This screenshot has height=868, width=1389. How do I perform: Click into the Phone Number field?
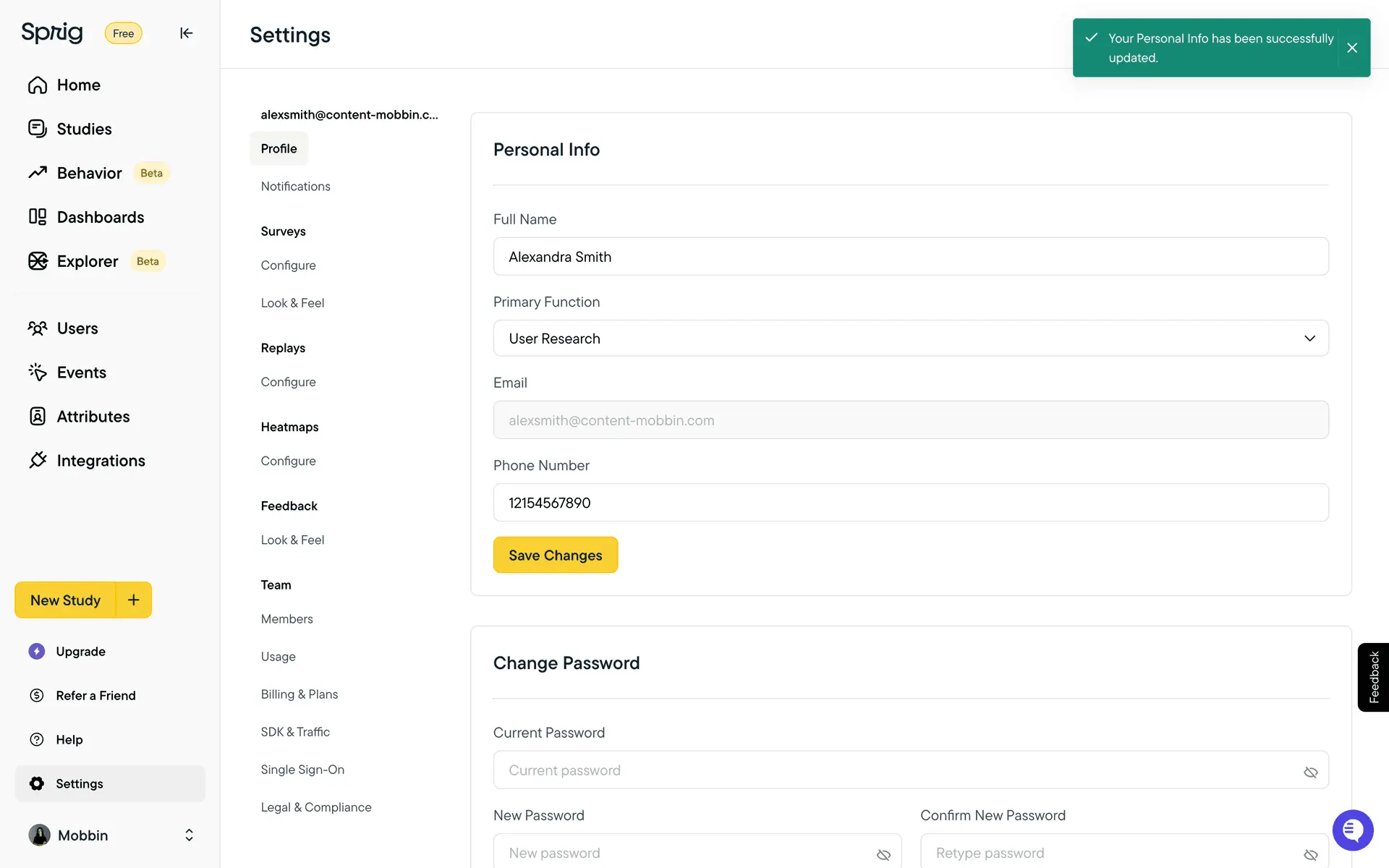coord(910,503)
